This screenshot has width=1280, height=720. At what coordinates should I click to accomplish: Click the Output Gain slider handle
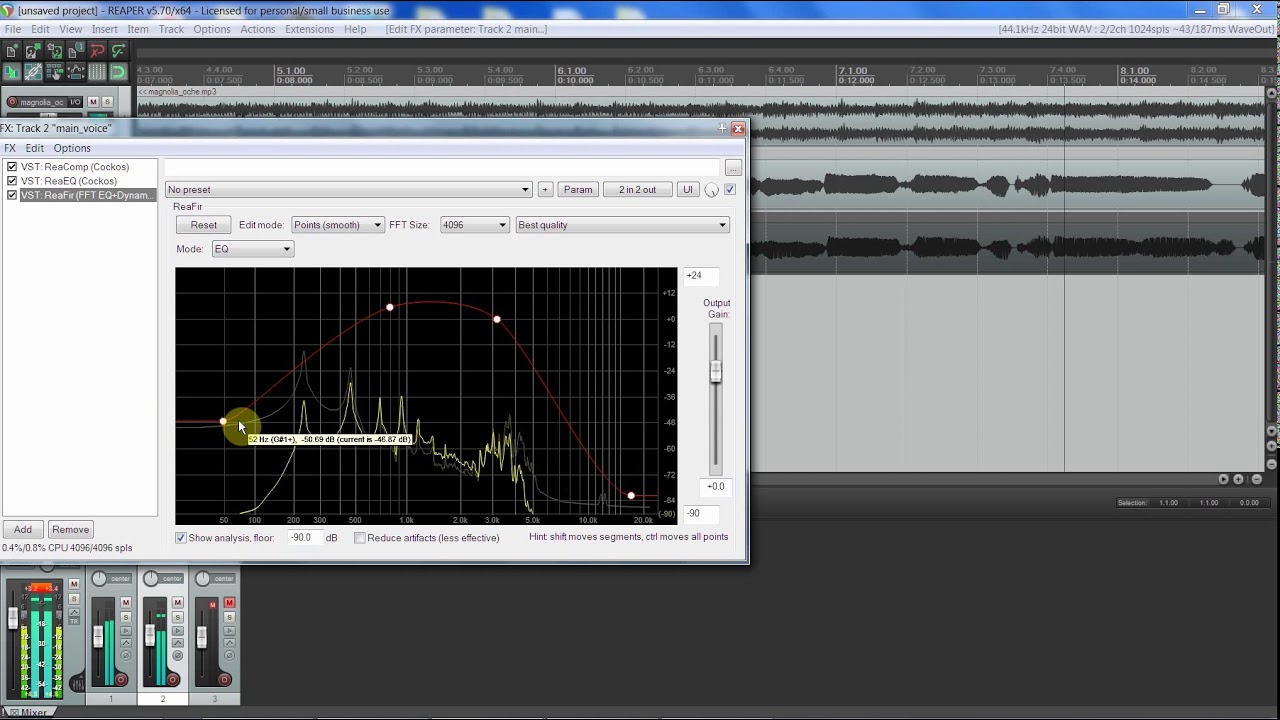716,371
